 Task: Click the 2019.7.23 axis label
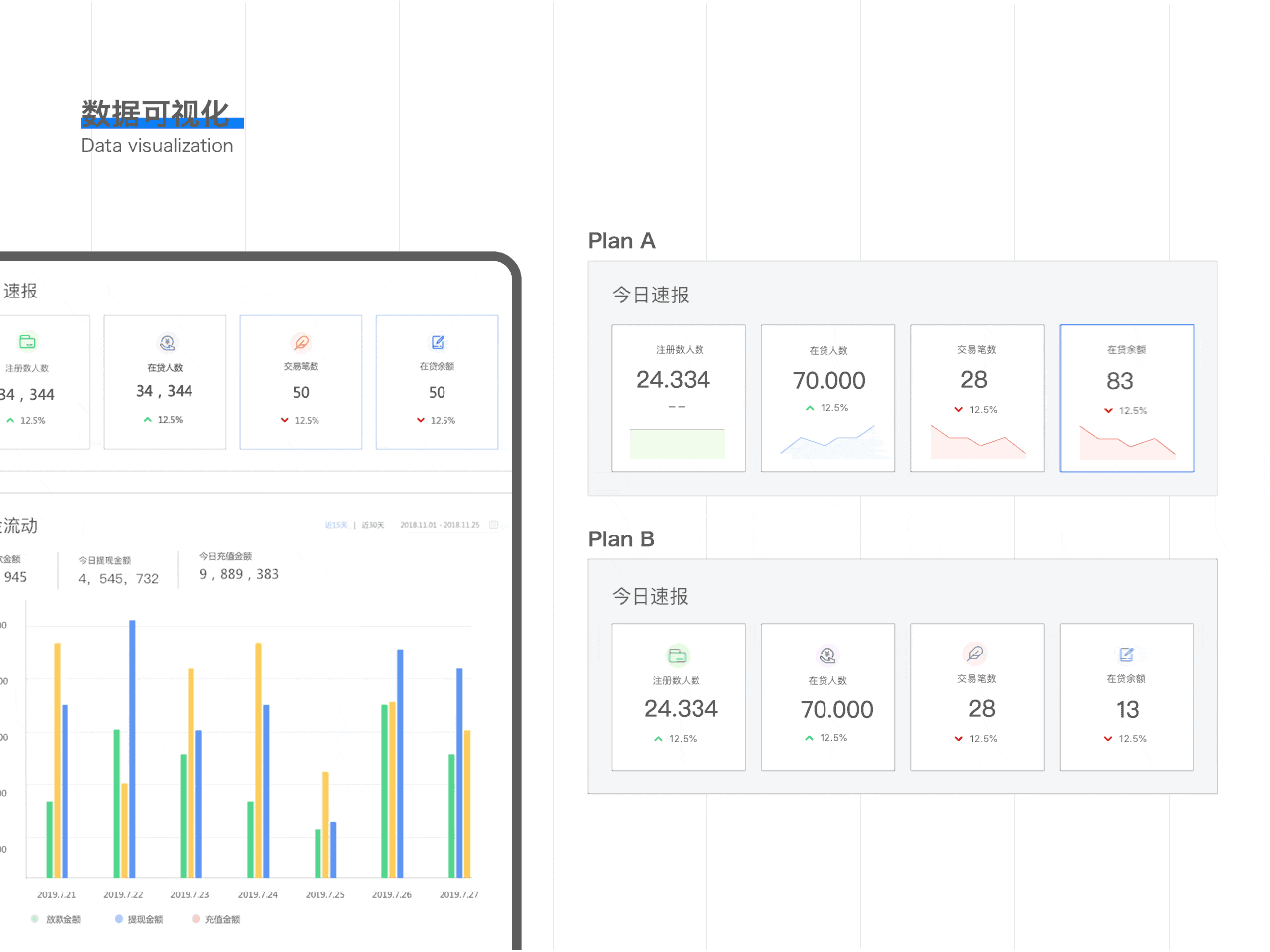[x=190, y=894]
